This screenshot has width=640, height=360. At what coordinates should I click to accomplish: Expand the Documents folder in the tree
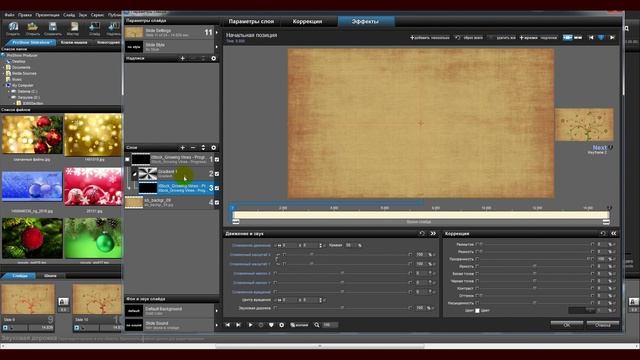point(3,67)
